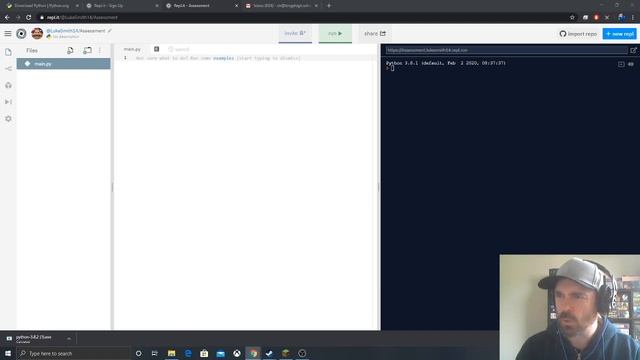This screenshot has height=360, width=640.
Task: Go back in browser
Action: tap(7, 18)
